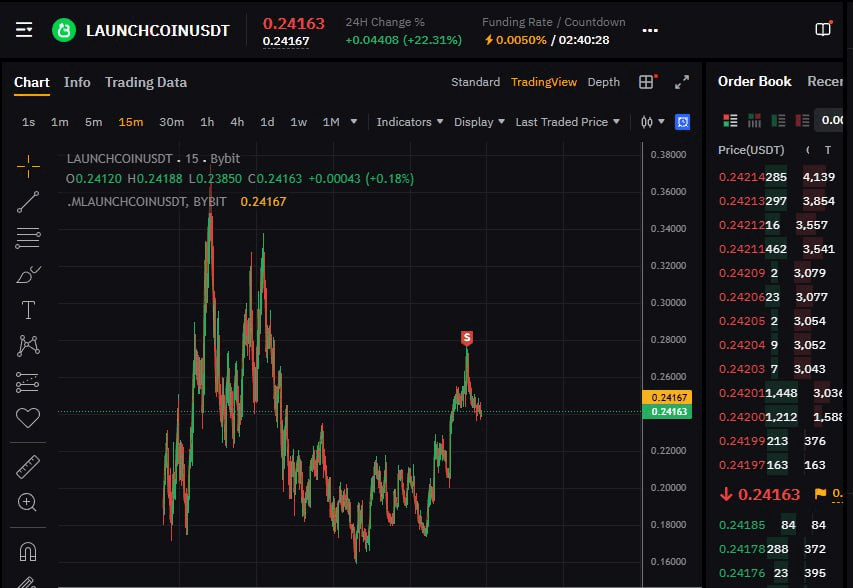The image size is (853, 588).
Task: Select the 1m timeframe
Action: click(x=60, y=122)
